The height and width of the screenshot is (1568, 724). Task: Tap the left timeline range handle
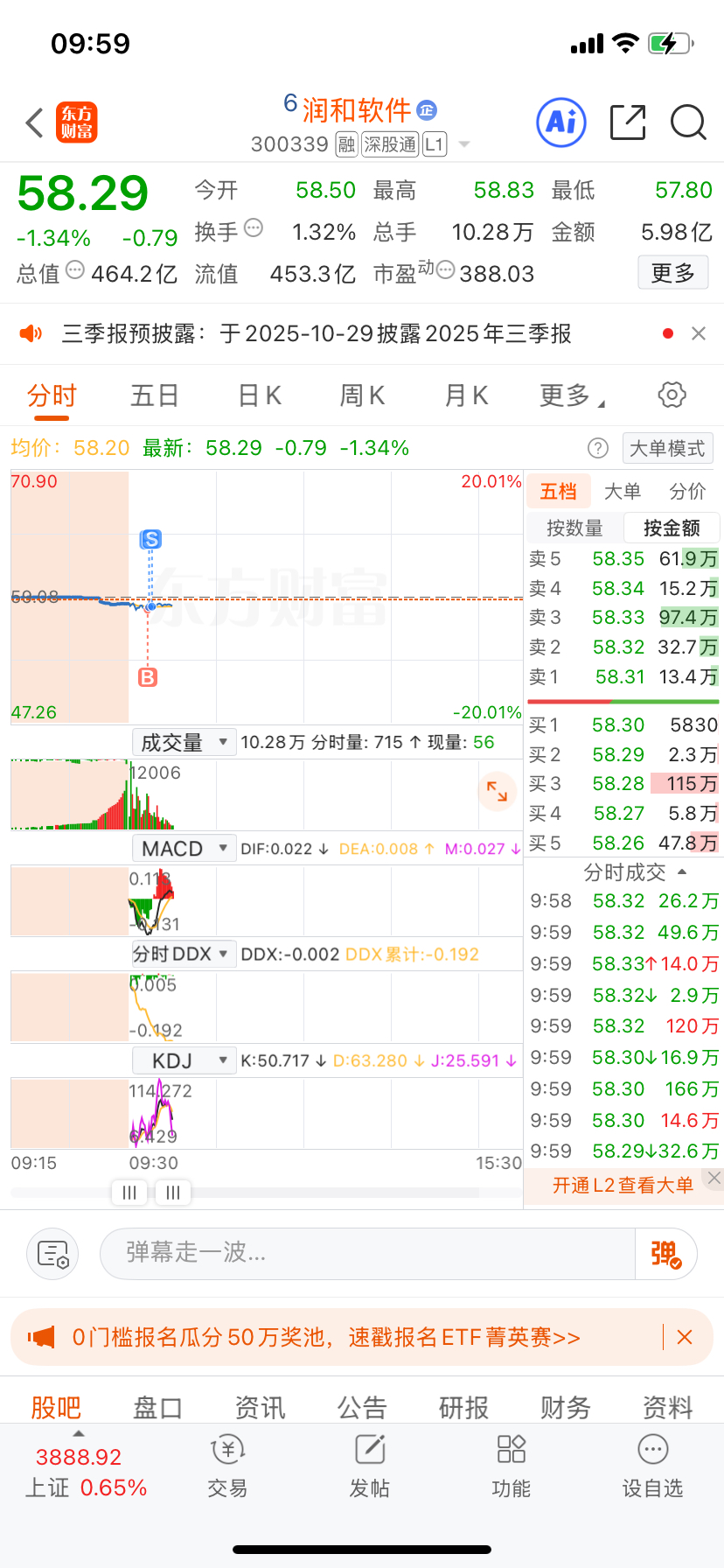[129, 1192]
